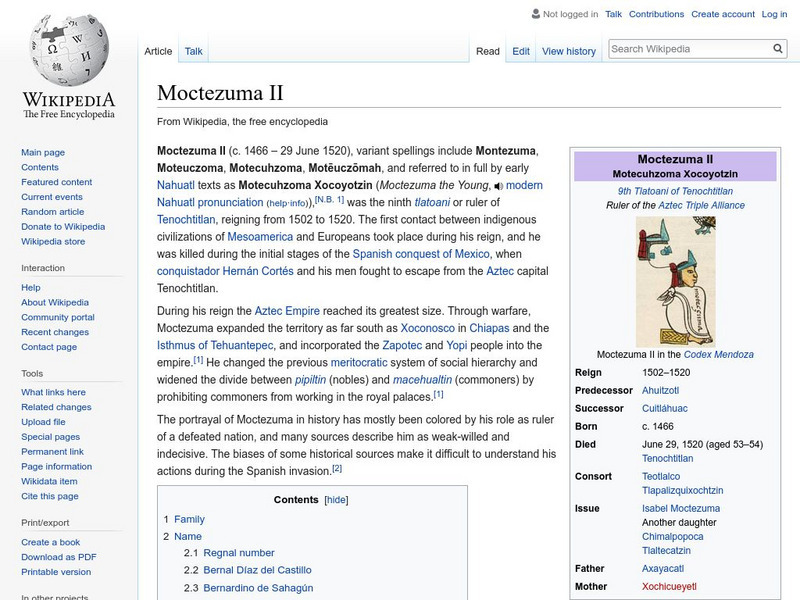Select the Article tab
This screenshot has width=800, height=600.
click(158, 51)
